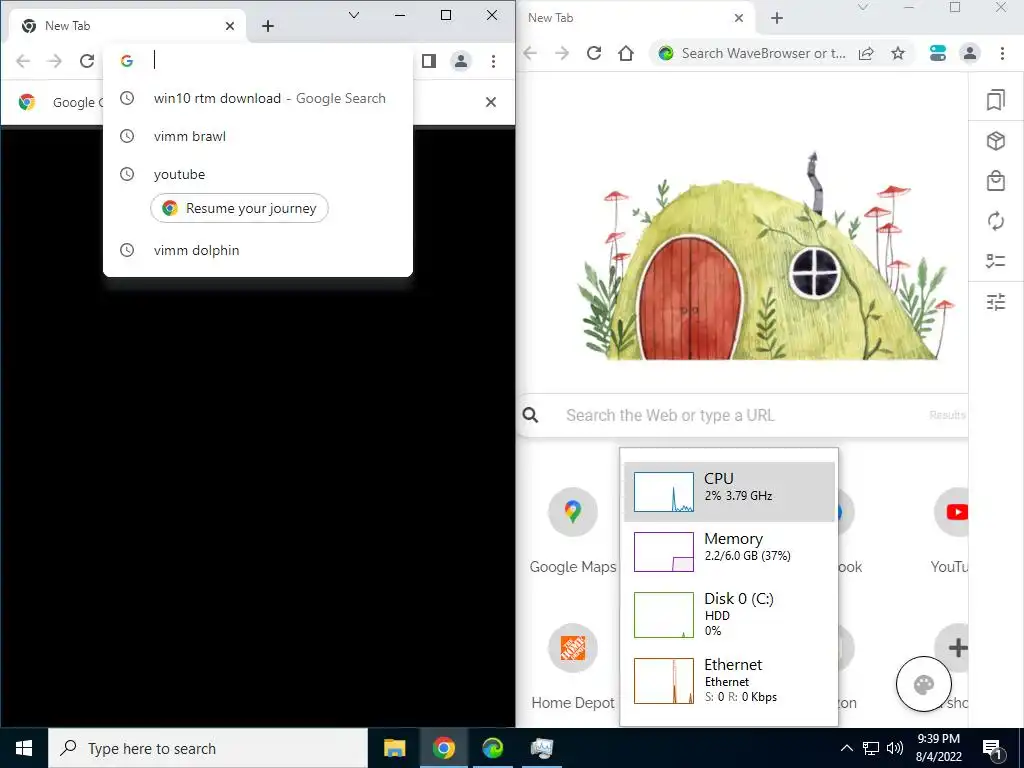Open File Explorer from taskbar
The height and width of the screenshot is (768, 1024).
click(394, 748)
